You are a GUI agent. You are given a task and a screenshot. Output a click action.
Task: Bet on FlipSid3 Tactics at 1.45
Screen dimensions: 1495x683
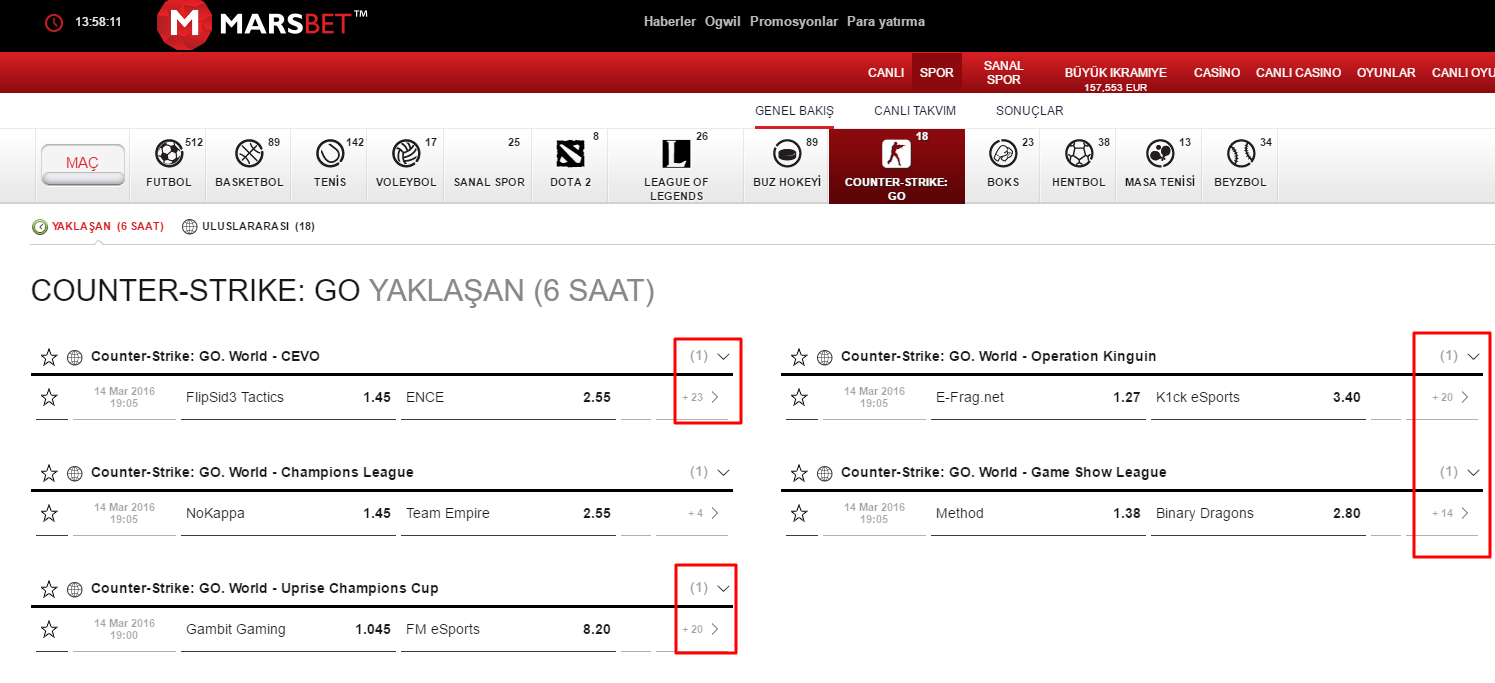(290, 398)
